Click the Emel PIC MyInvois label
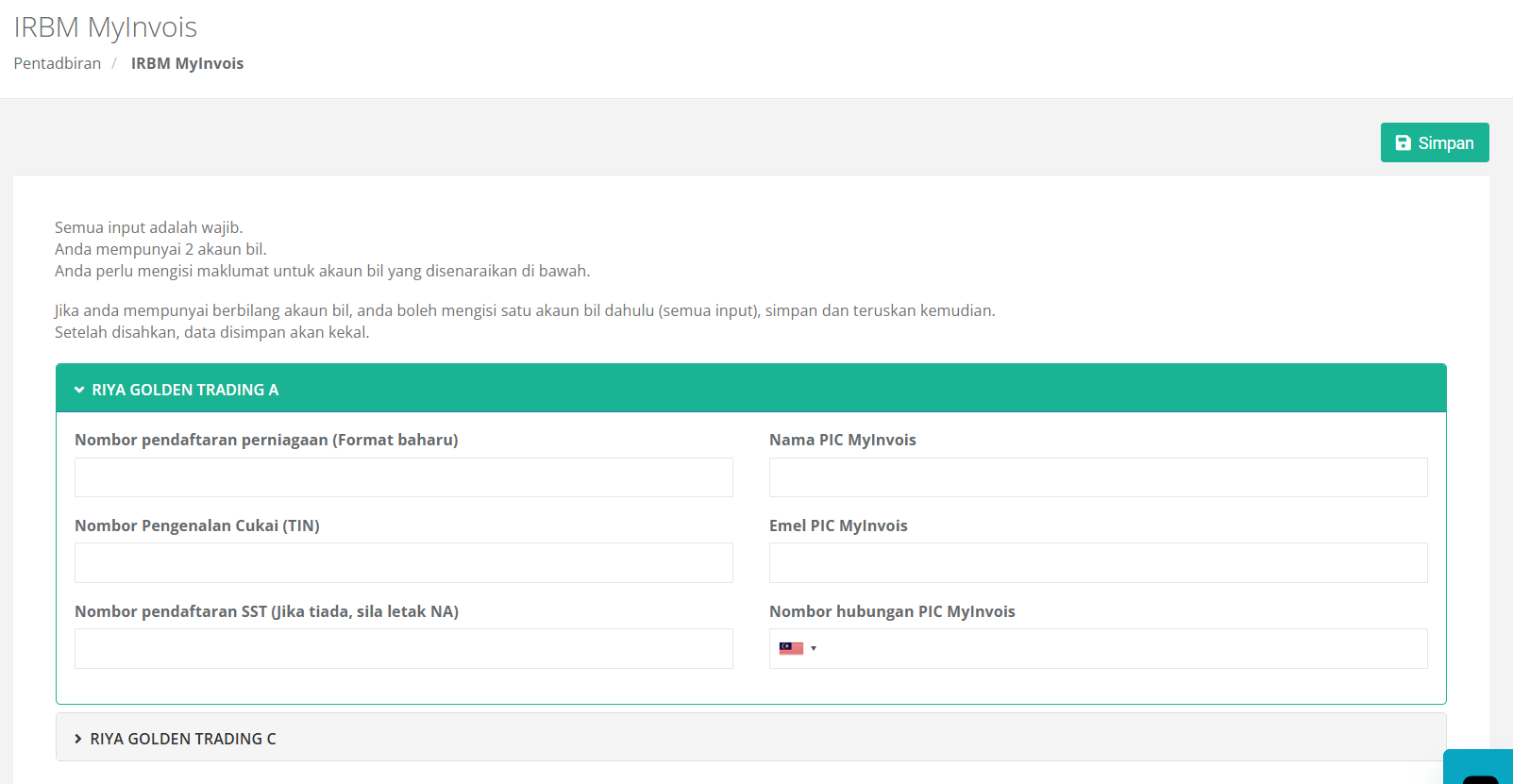The width and height of the screenshot is (1513, 784). click(x=838, y=525)
